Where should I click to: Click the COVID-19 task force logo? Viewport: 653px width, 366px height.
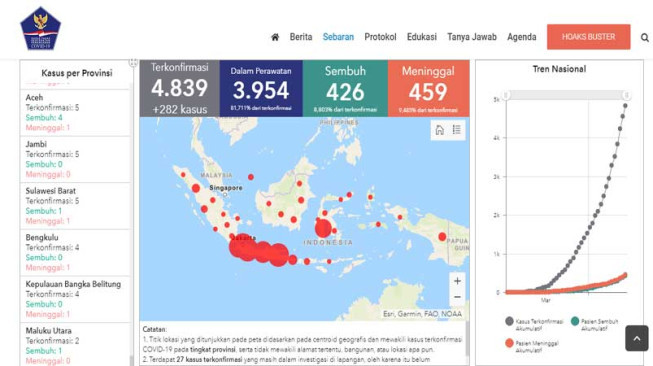click(x=40, y=28)
